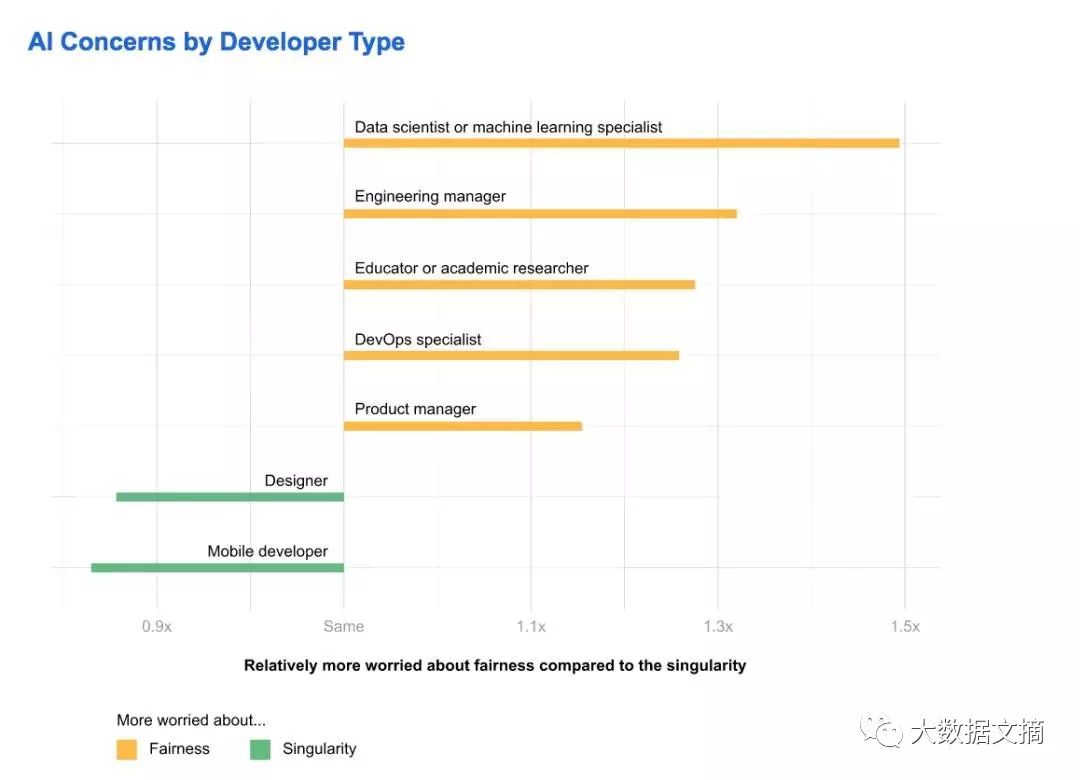Click the '1.1x' axis tick label

coord(531,626)
